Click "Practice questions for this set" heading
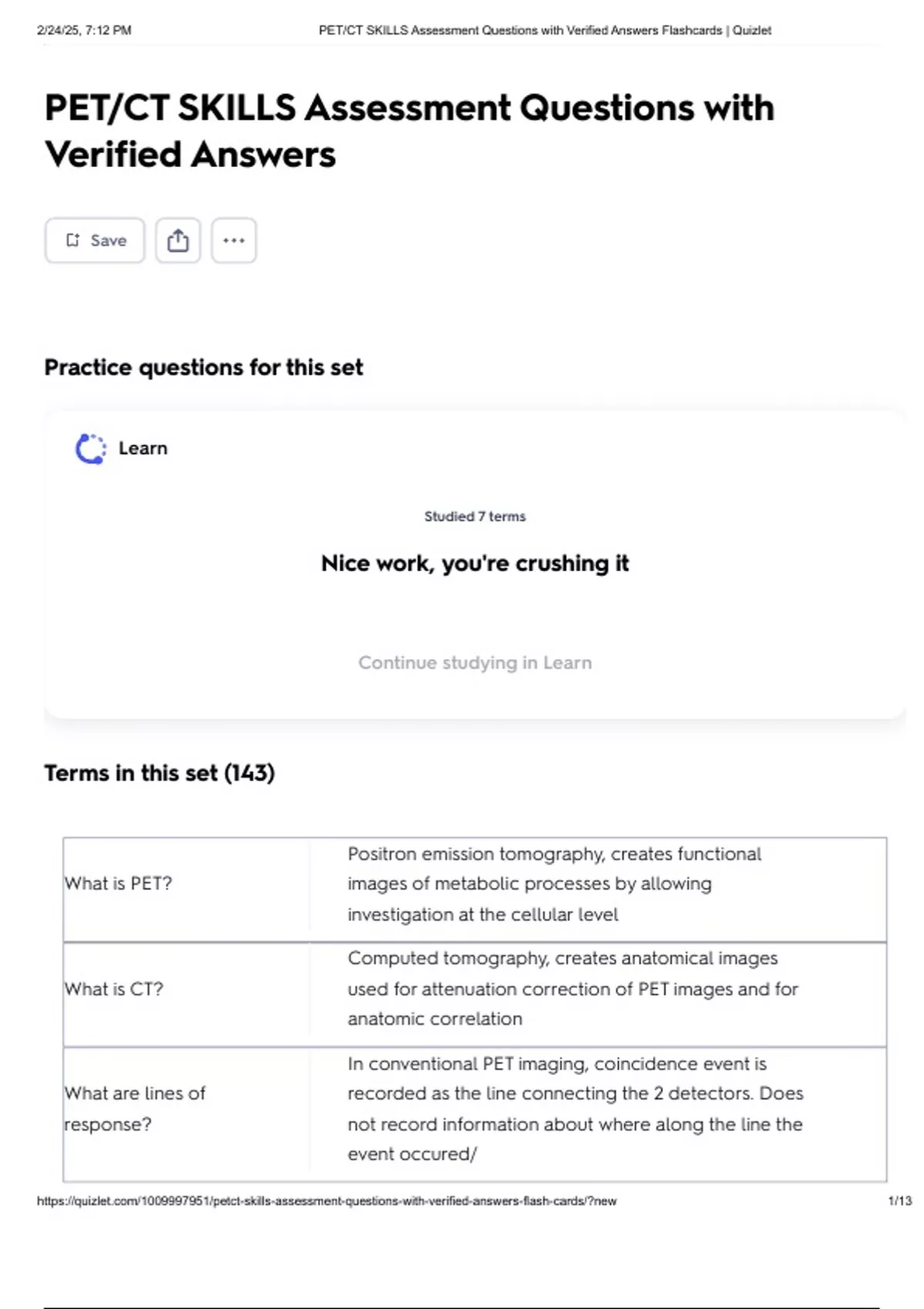The width and height of the screenshot is (924, 1309). click(x=203, y=367)
